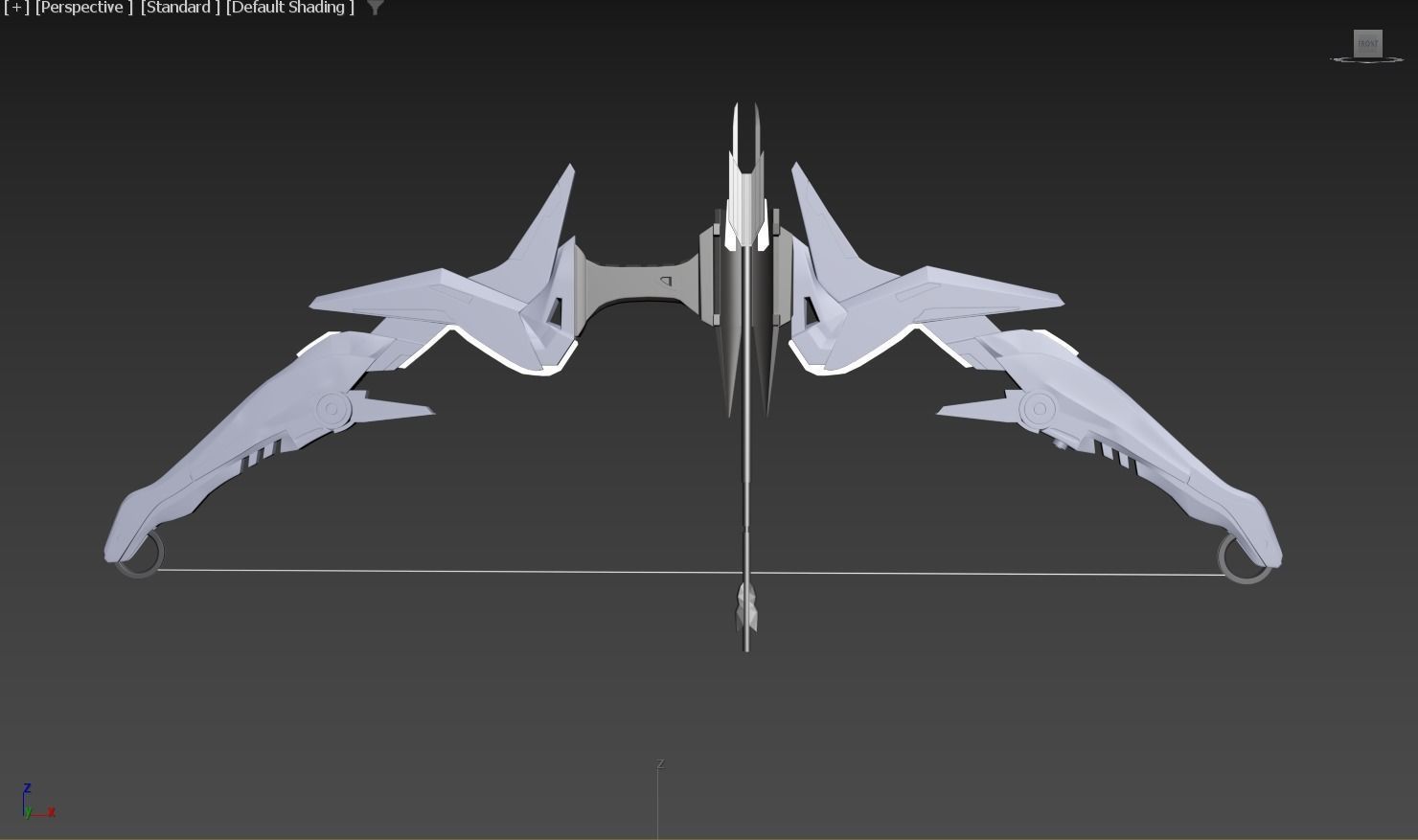The height and width of the screenshot is (840, 1418).
Task: Click the ViewCube Front face
Action: 1367,43
